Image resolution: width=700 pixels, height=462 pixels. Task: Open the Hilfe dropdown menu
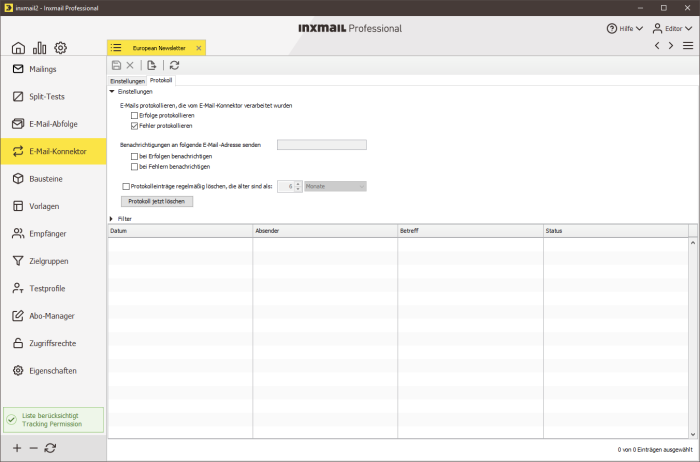click(x=625, y=29)
